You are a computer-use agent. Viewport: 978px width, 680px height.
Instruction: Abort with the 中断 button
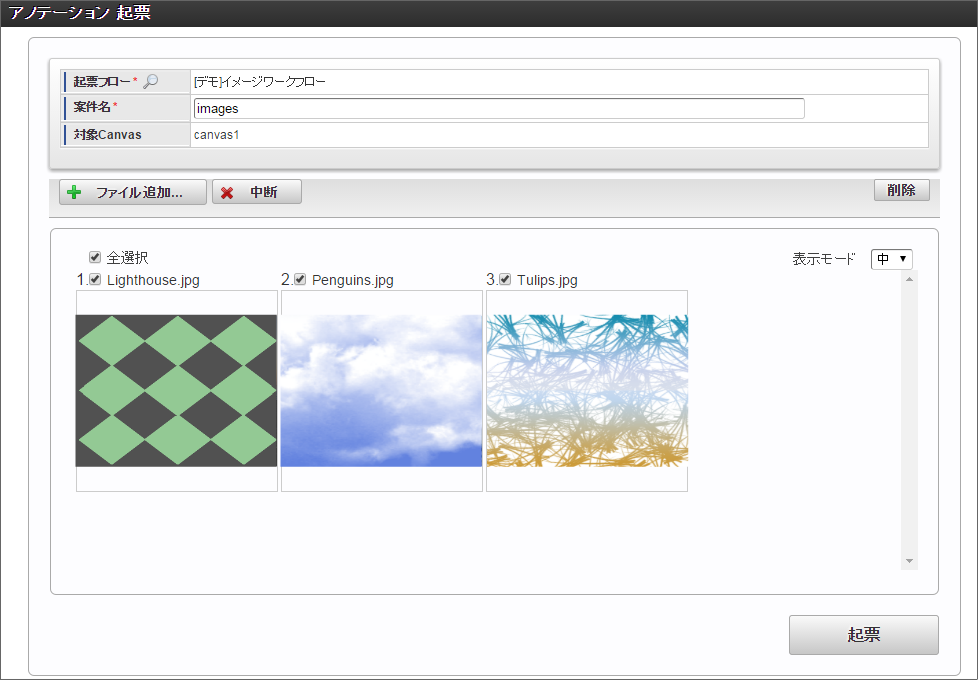tap(257, 192)
